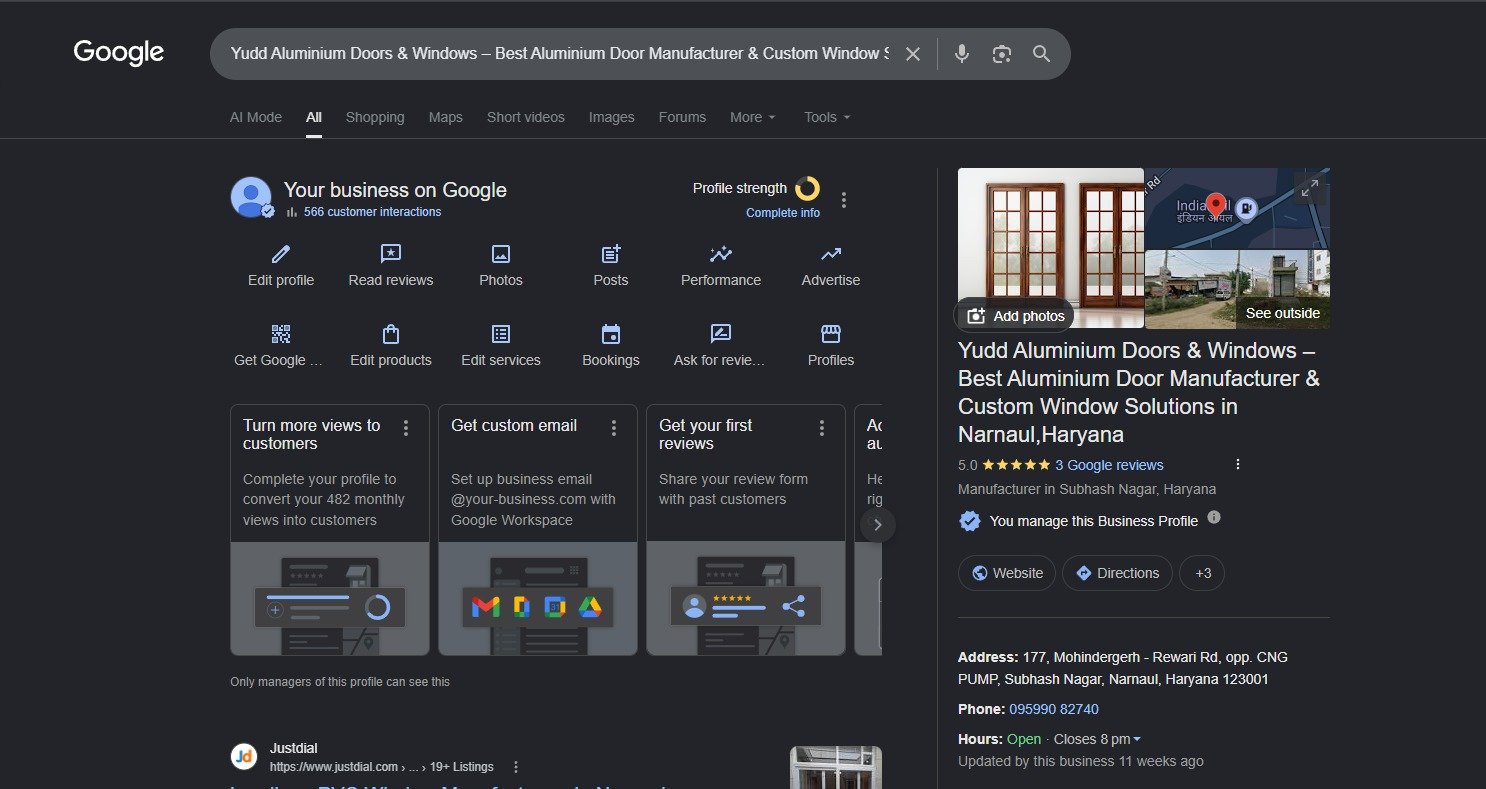Click the business profile avatar icon
1486x789 pixels.
point(251,197)
